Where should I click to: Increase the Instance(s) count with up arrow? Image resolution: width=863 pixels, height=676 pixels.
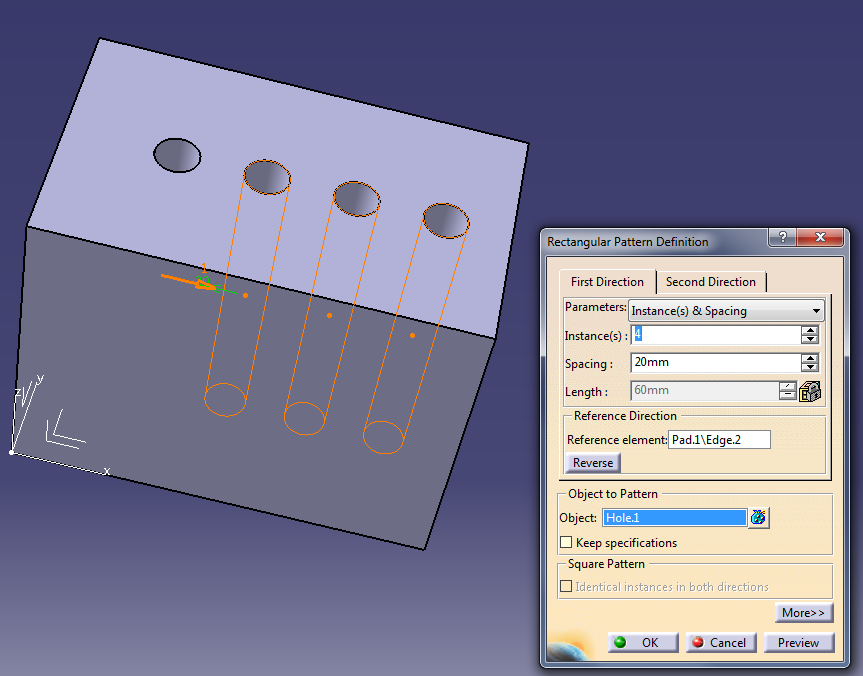coord(810,331)
